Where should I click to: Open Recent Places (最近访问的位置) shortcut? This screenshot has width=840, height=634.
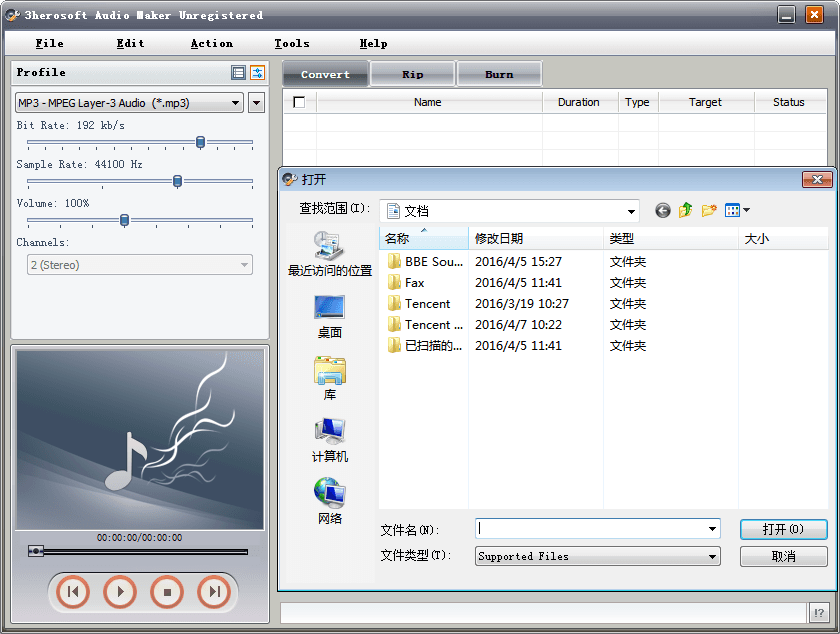click(x=329, y=254)
